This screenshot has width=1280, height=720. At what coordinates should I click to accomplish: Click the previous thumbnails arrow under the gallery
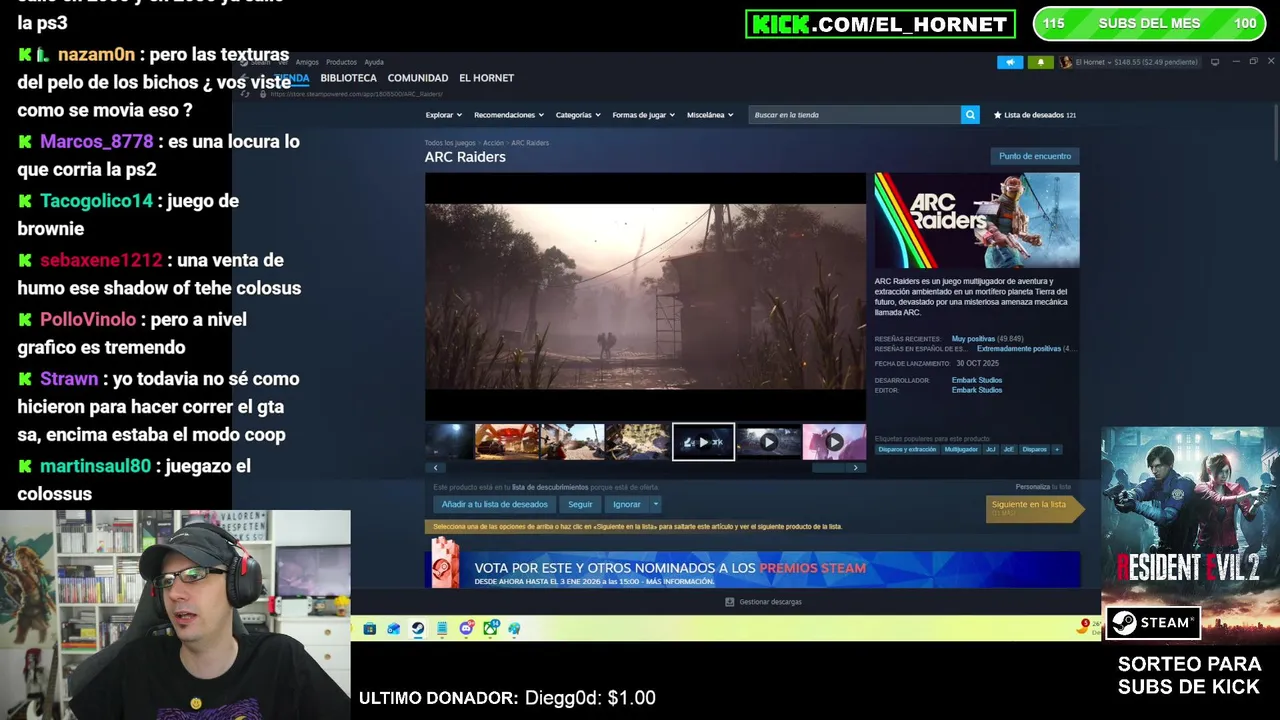(435, 467)
